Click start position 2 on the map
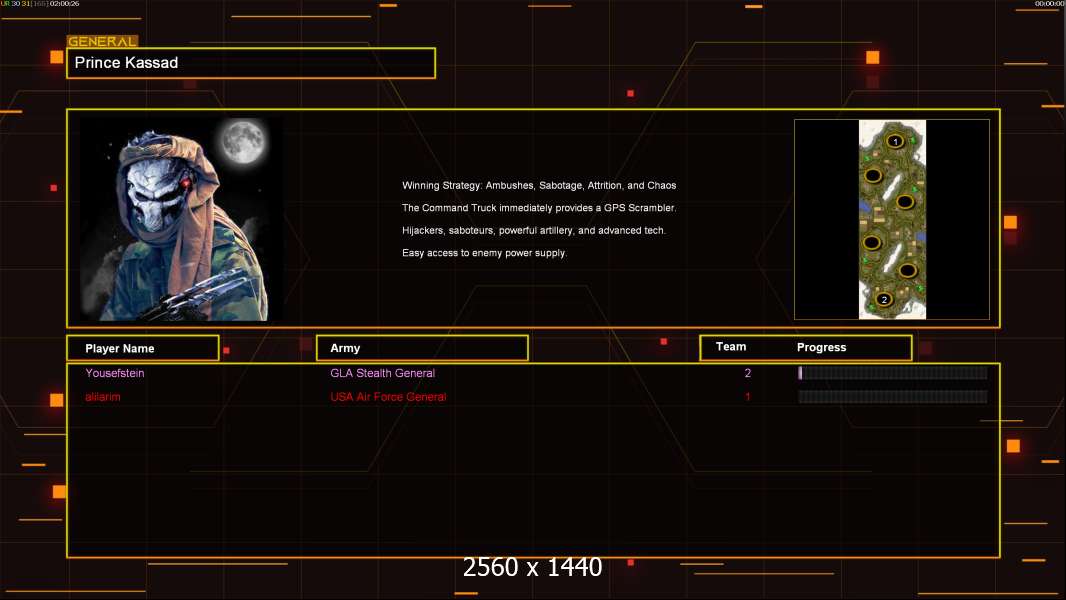1066x600 pixels. coord(884,299)
